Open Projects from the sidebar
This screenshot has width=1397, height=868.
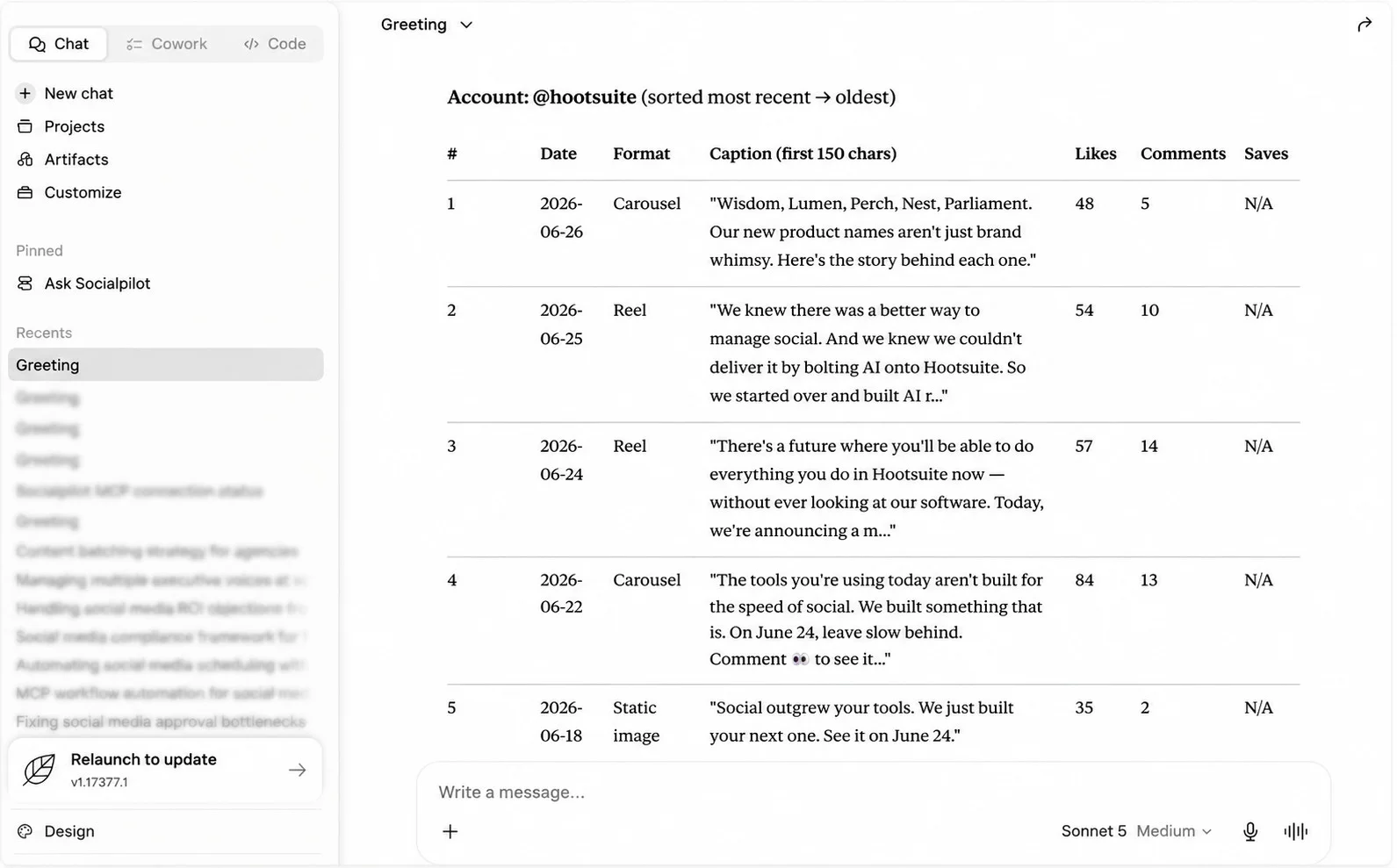74,126
